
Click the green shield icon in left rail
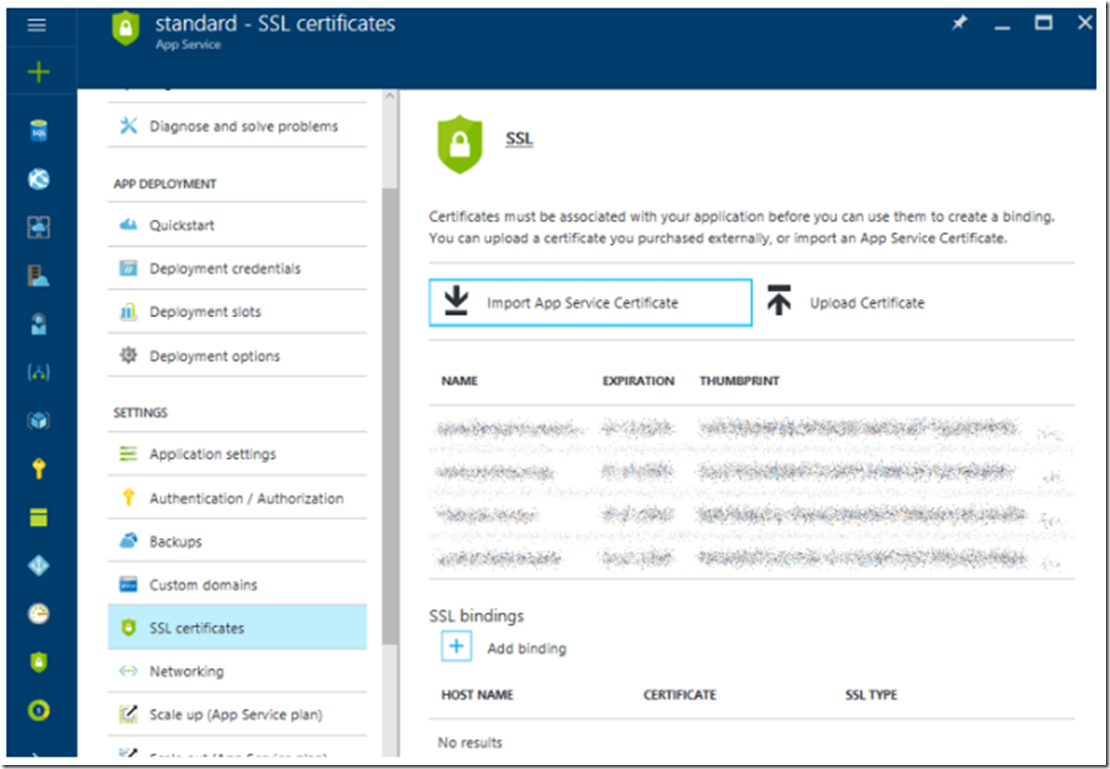pyautogui.click(x=38, y=662)
